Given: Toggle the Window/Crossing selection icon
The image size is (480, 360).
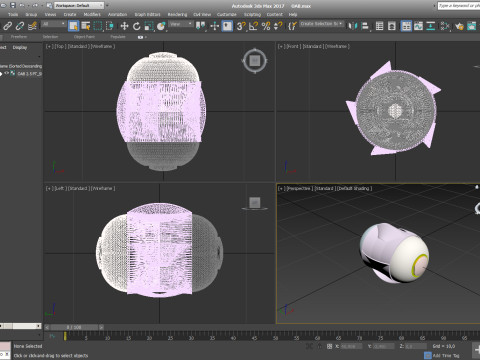Looking at the screenshot, I should click(110, 26).
